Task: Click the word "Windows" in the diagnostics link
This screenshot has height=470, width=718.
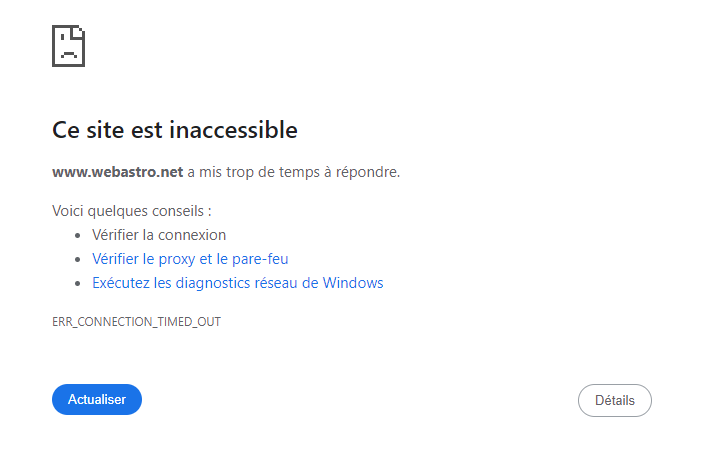Action: coord(353,283)
